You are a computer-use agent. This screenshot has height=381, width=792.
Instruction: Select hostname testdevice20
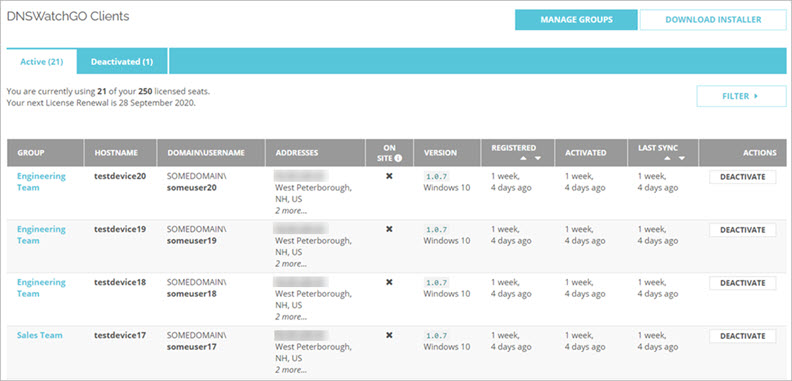[120, 176]
